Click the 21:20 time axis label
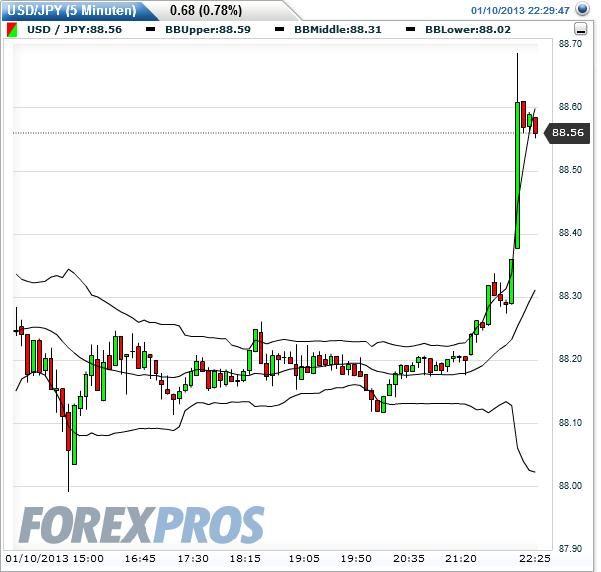 (461, 559)
